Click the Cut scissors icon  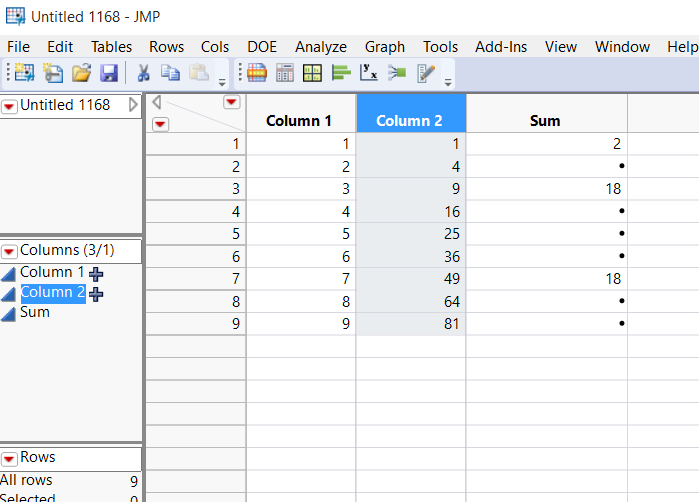tap(143, 73)
